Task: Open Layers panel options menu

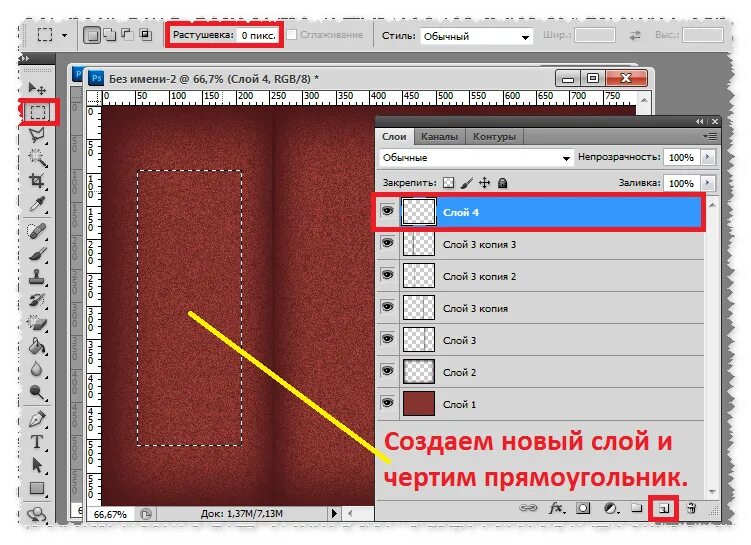Action: coord(710,137)
